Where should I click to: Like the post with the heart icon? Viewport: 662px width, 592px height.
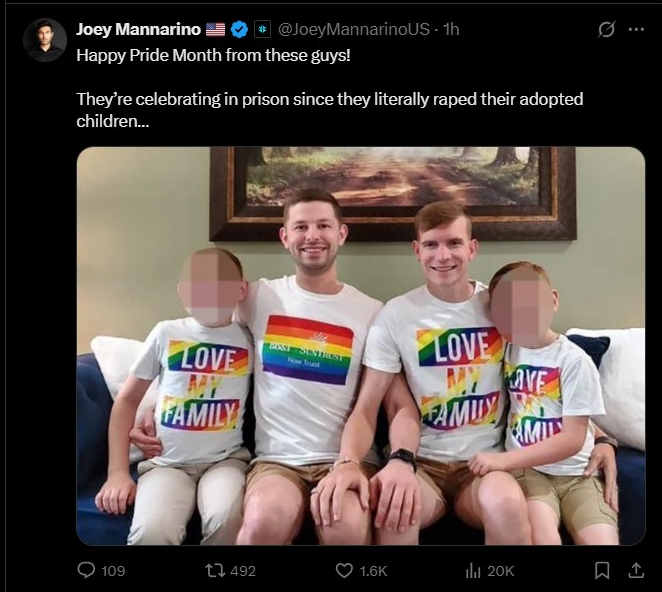pyautogui.click(x=344, y=570)
